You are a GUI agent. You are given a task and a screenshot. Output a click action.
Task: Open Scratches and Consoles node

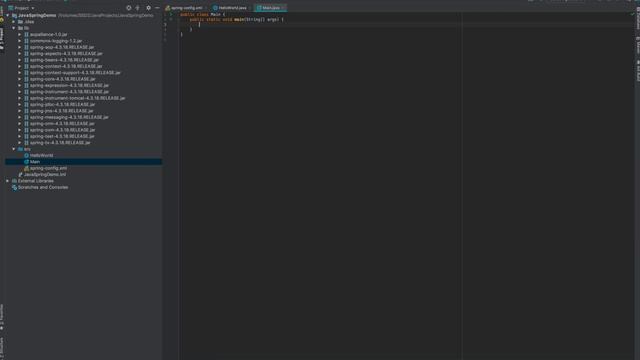[x=43, y=187]
